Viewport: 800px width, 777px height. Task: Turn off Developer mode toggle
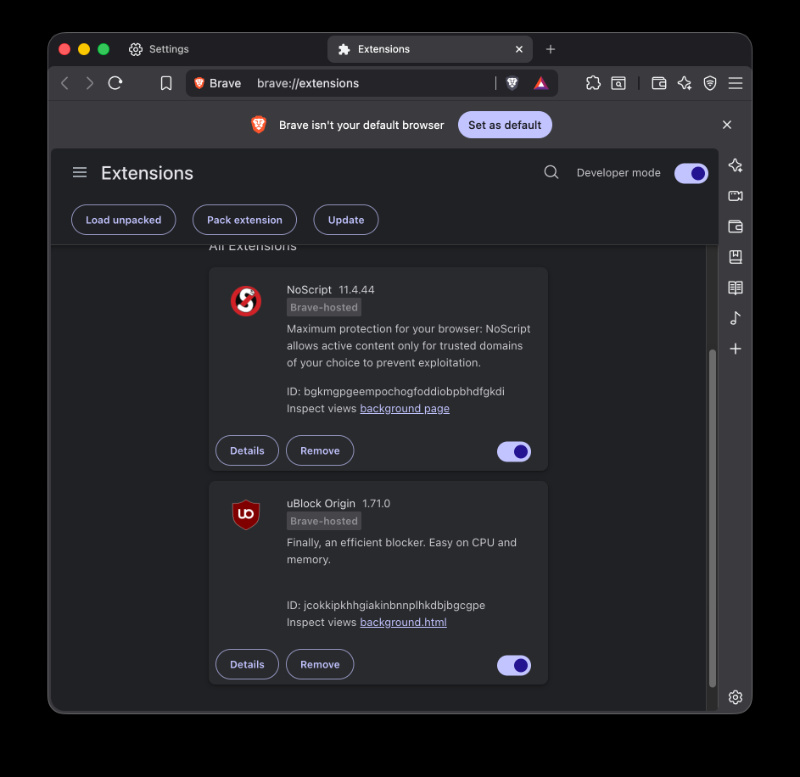[691, 173]
